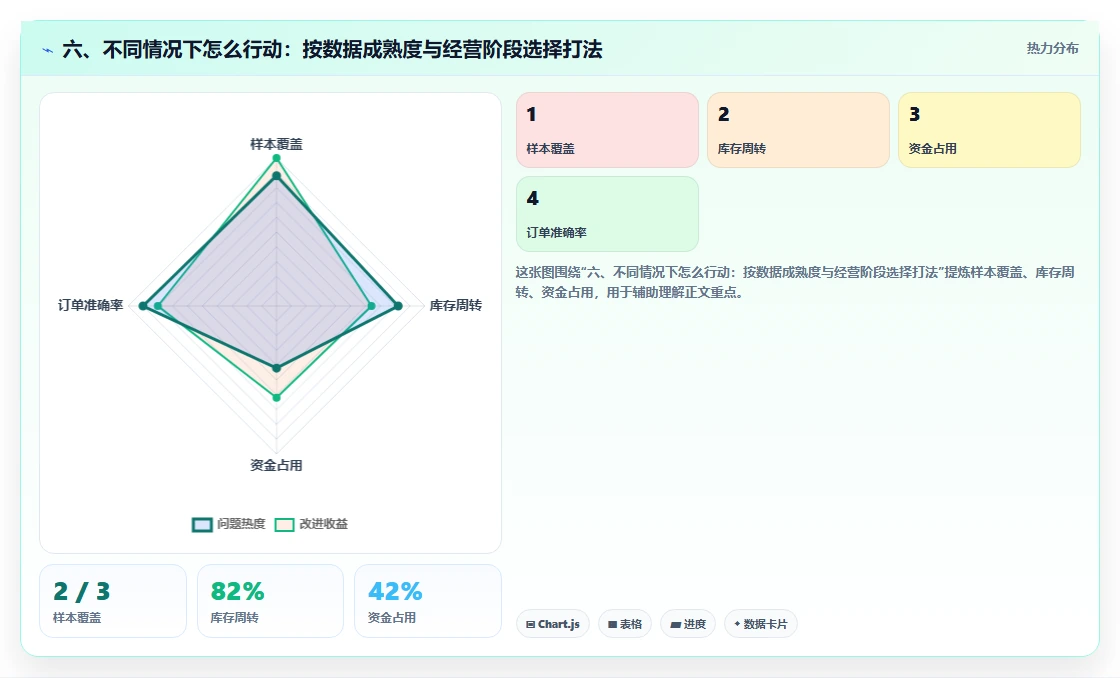Click the 进度 tag chip
Screen dimensions: 1120x678
[688, 624]
